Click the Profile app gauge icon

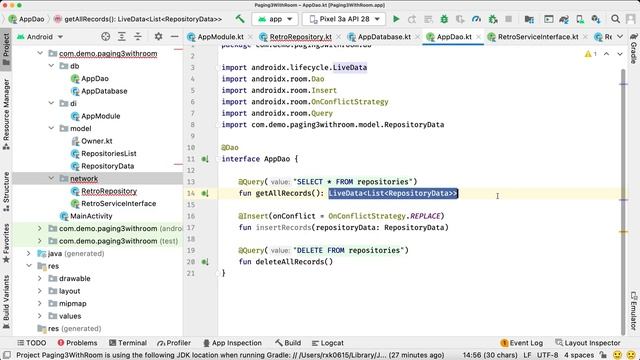click(476, 19)
